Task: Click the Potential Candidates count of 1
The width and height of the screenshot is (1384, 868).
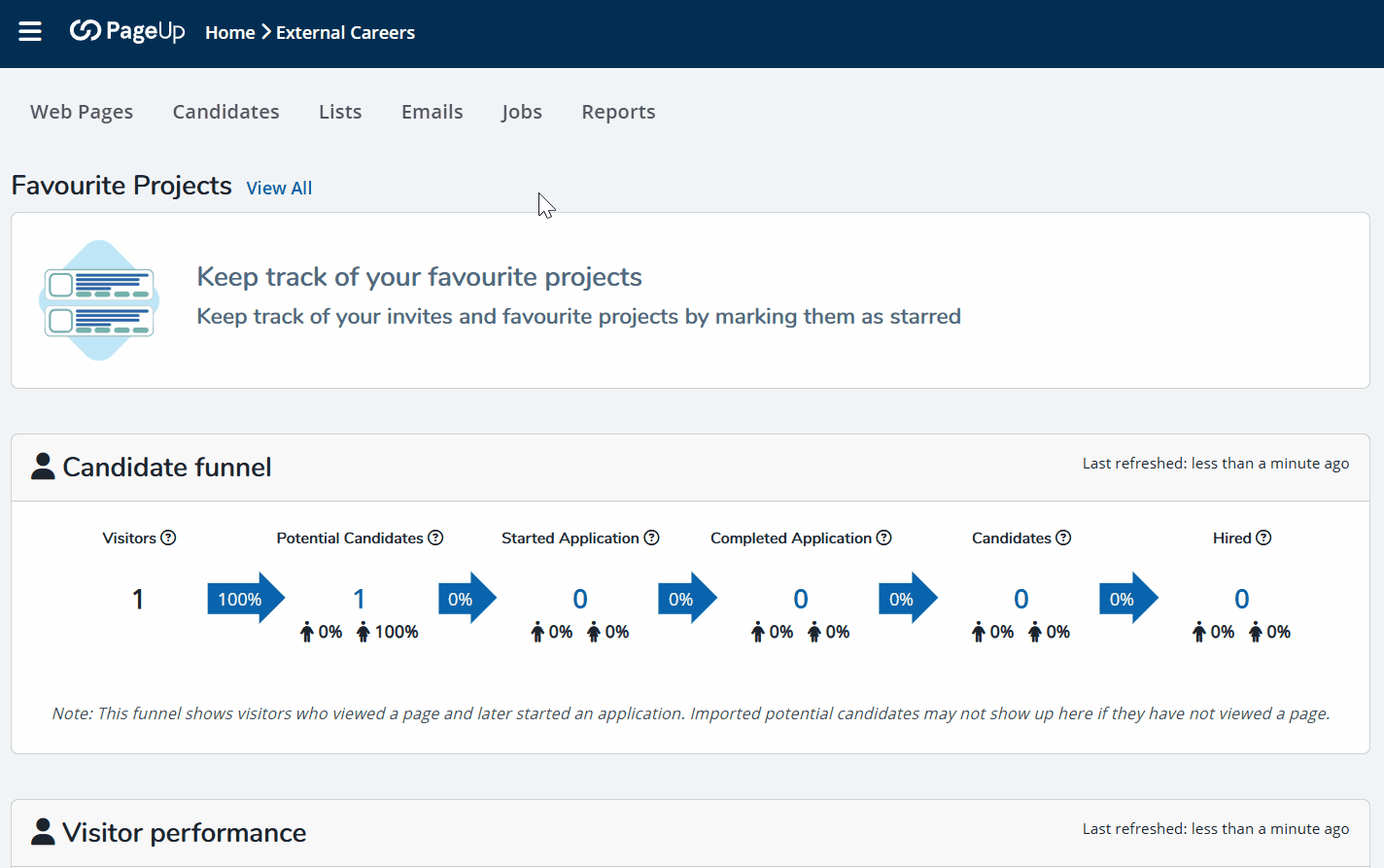Action: (359, 599)
